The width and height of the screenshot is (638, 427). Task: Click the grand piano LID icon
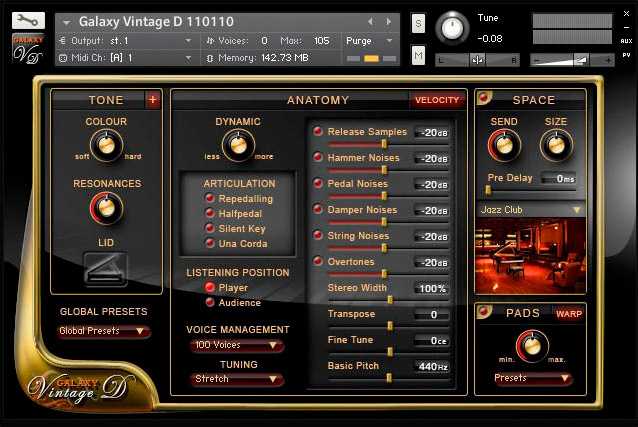pos(106,268)
